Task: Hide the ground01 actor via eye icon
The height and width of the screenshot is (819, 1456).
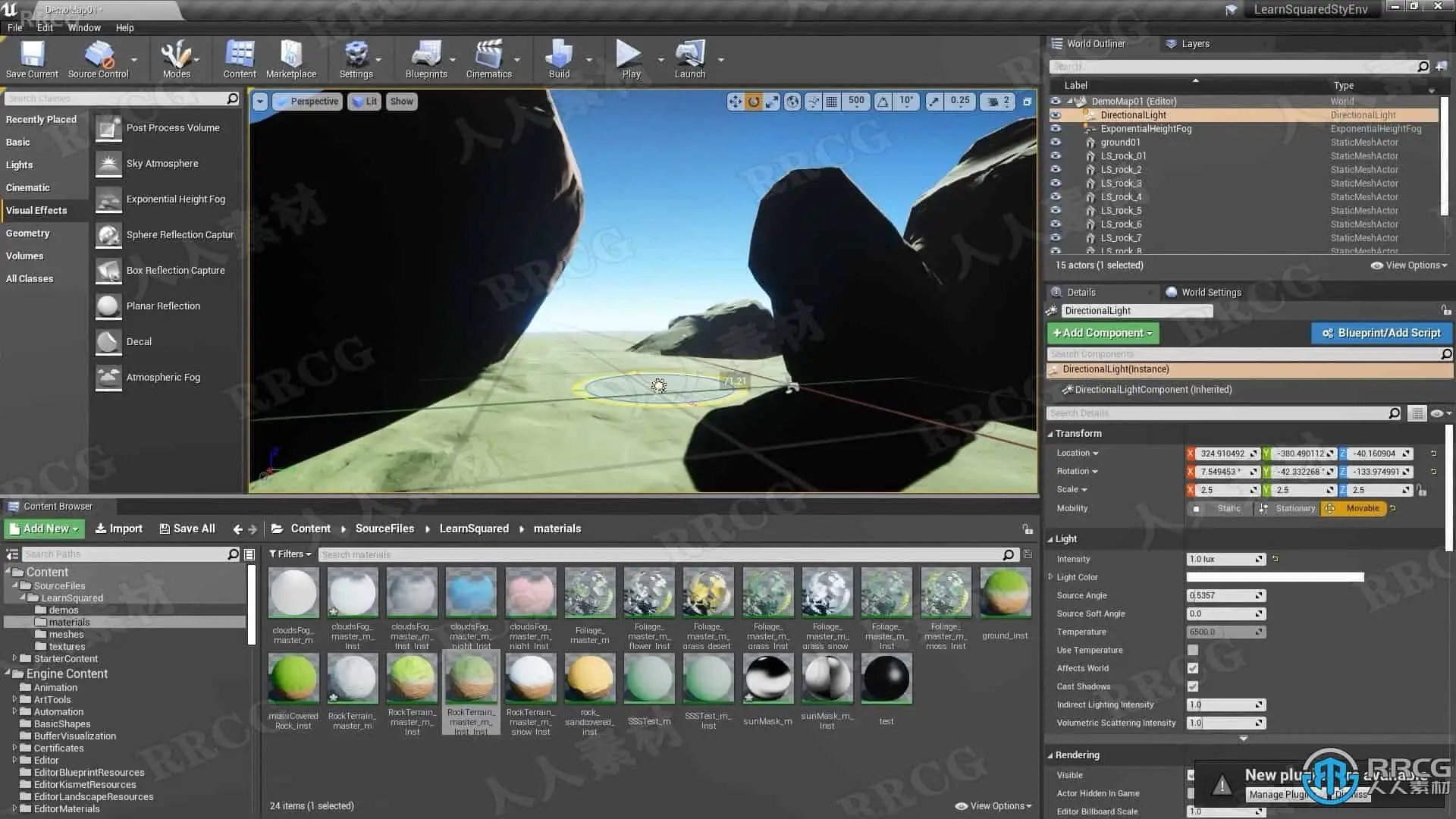Action: pos(1056,142)
